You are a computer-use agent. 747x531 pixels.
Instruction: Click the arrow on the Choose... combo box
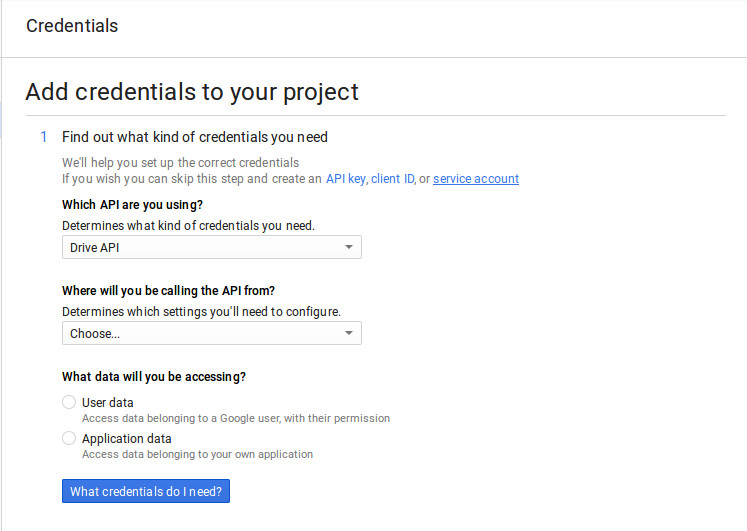(348, 333)
